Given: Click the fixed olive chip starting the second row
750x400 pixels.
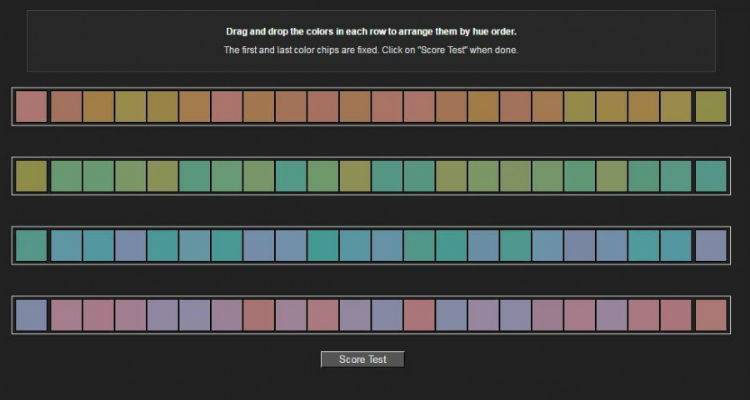Looking at the screenshot, I should click(31, 176).
